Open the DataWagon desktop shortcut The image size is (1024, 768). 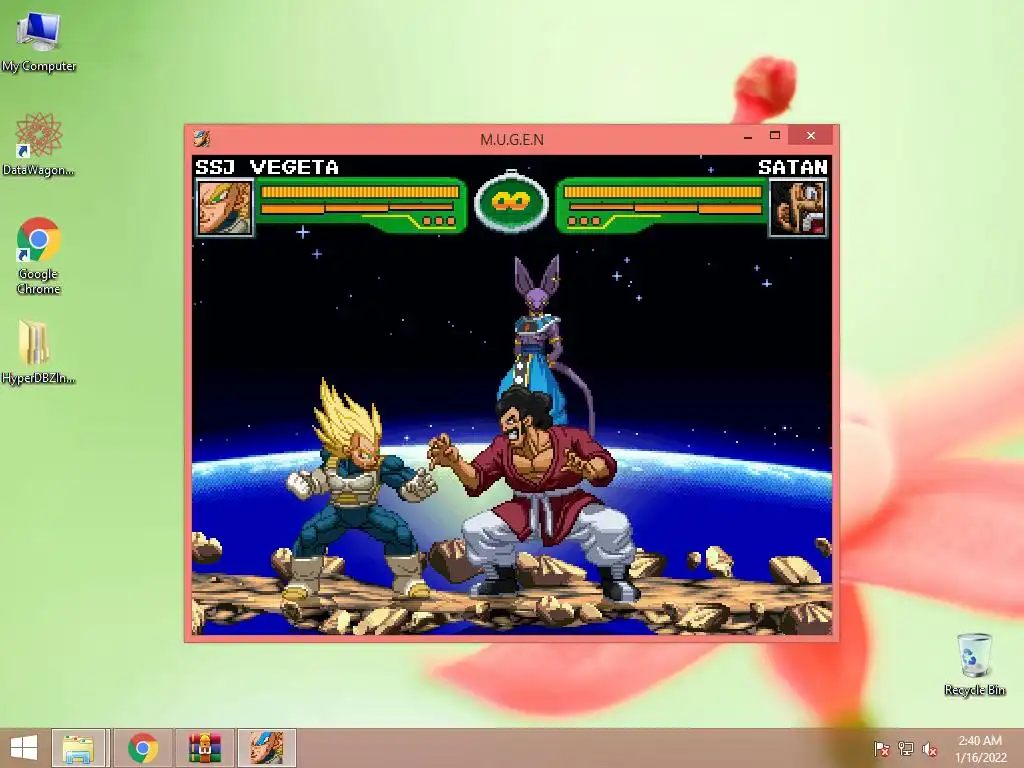pos(39,144)
